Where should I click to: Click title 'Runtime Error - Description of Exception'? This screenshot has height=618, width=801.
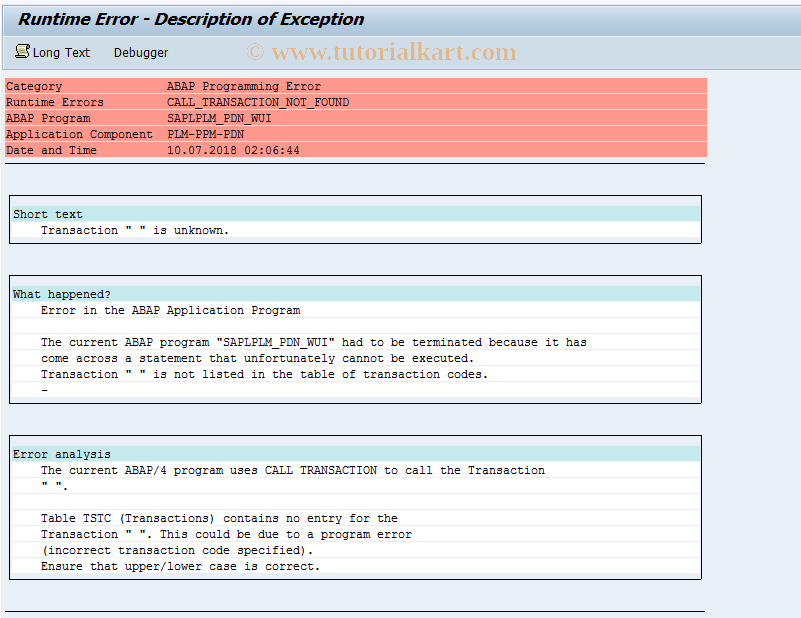[191, 19]
